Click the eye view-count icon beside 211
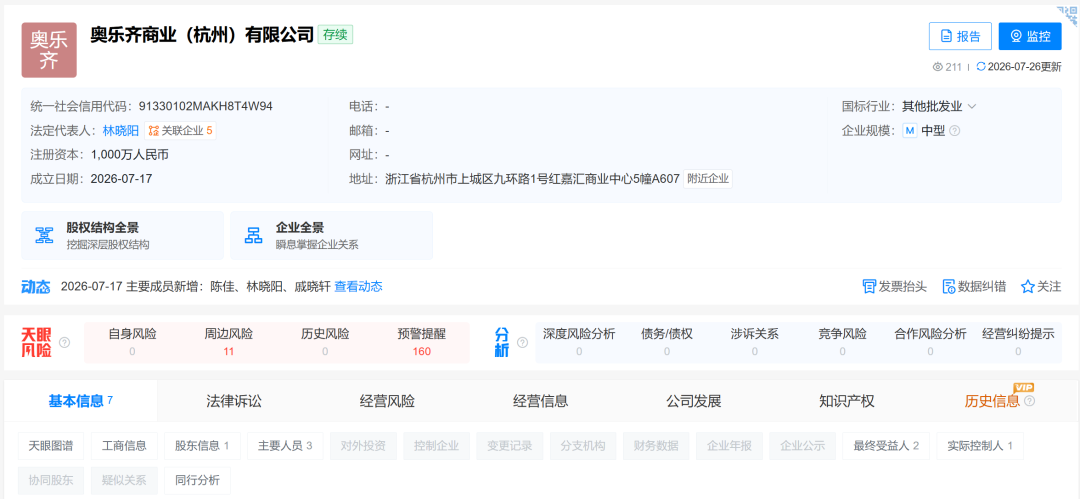 (x=937, y=67)
